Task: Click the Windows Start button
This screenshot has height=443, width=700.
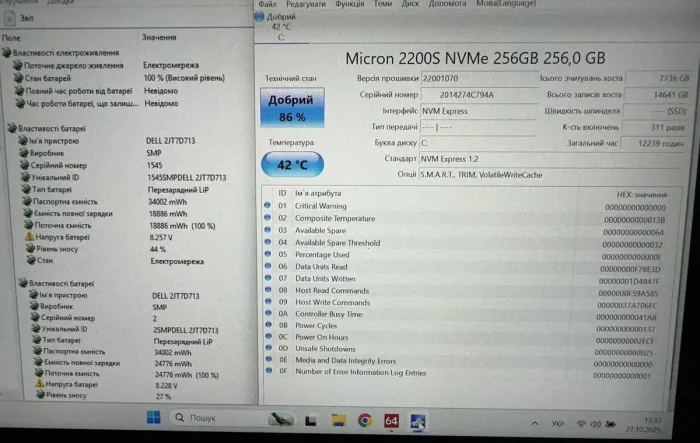Action: pos(152,418)
